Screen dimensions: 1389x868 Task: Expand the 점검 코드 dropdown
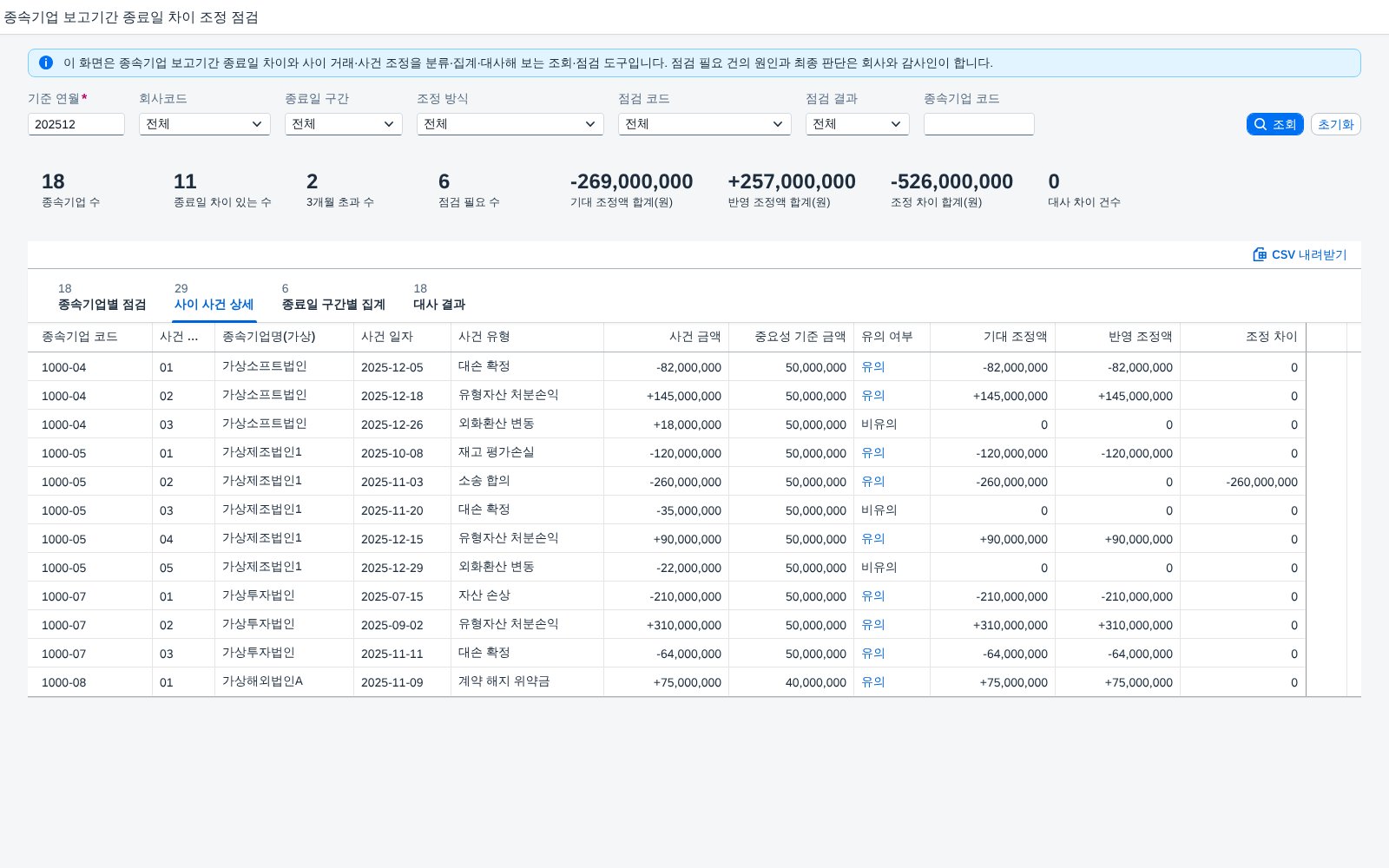pyautogui.click(x=705, y=124)
